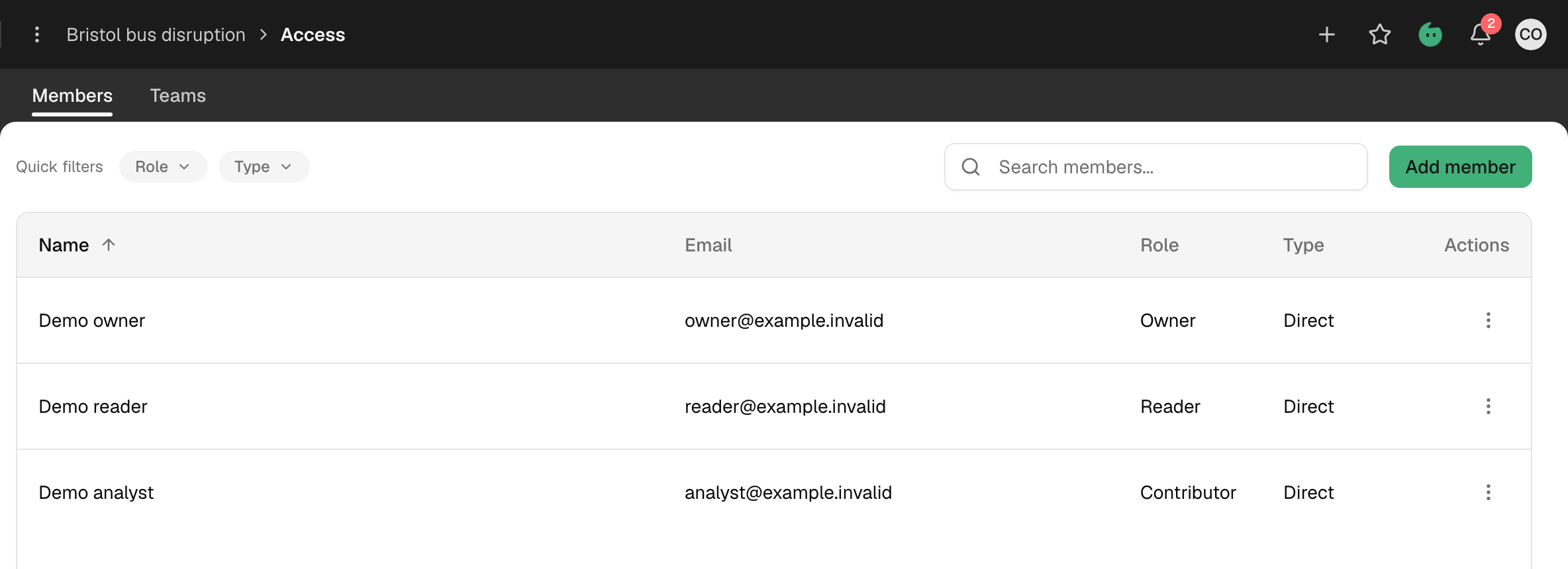Open notifications bell with 2 badge

tap(1481, 34)
